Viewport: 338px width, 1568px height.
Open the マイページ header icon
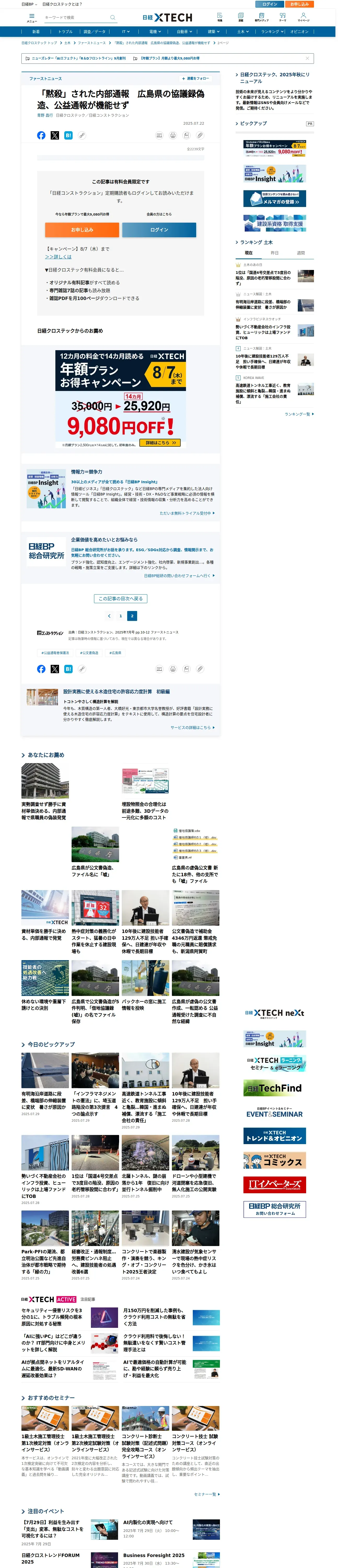303,17
